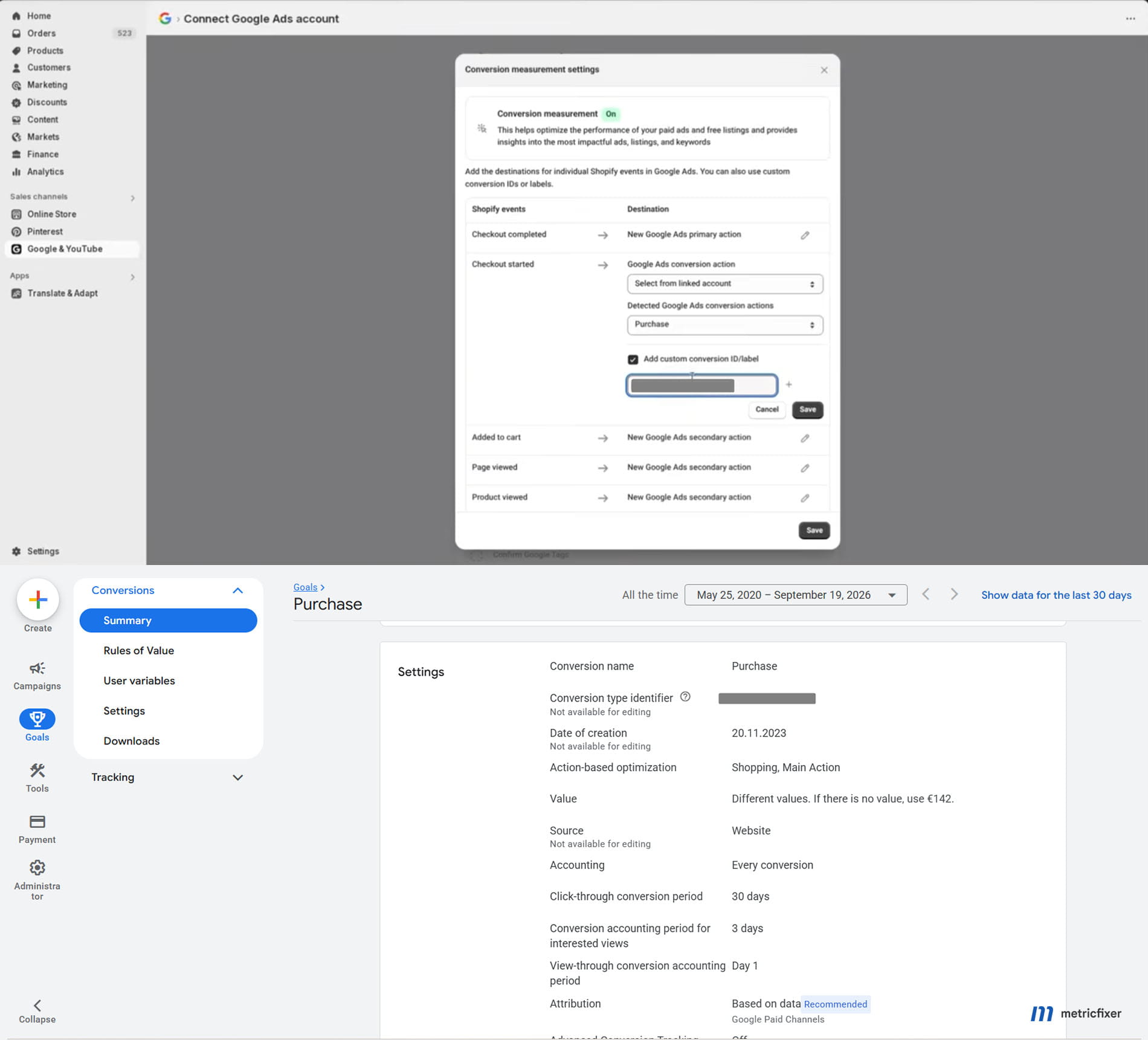
Task: Edit the Checkout completed destination
Action: pos(805,235)
